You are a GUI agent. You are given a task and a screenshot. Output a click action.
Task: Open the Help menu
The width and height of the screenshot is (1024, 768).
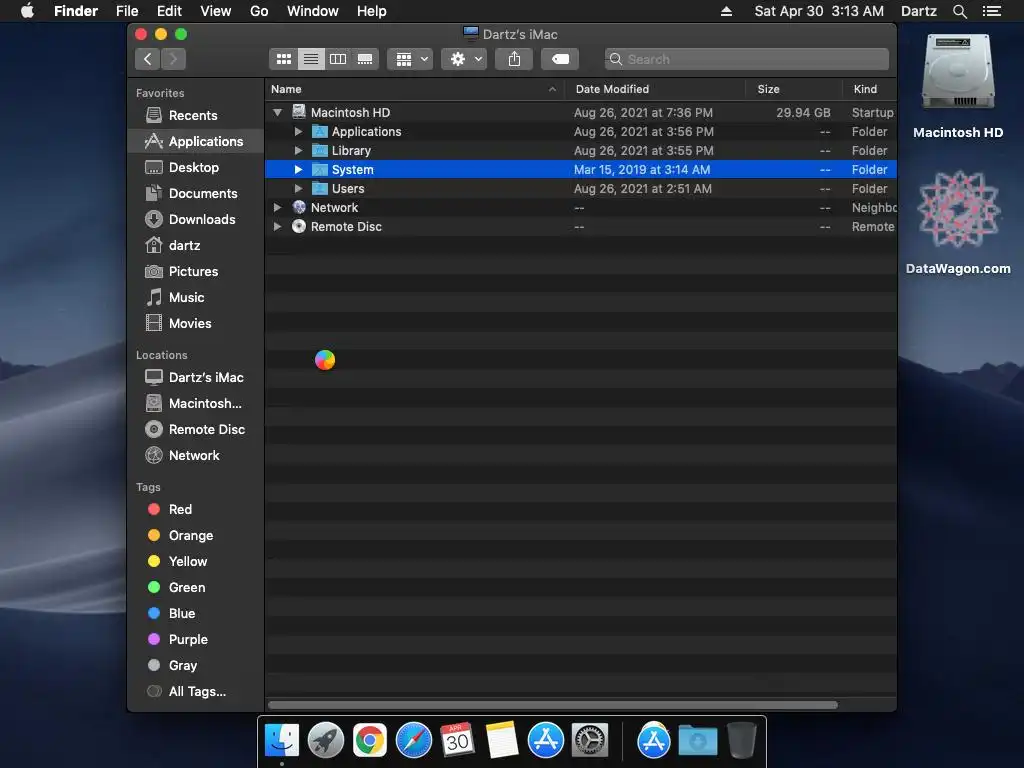pos(372,11)
